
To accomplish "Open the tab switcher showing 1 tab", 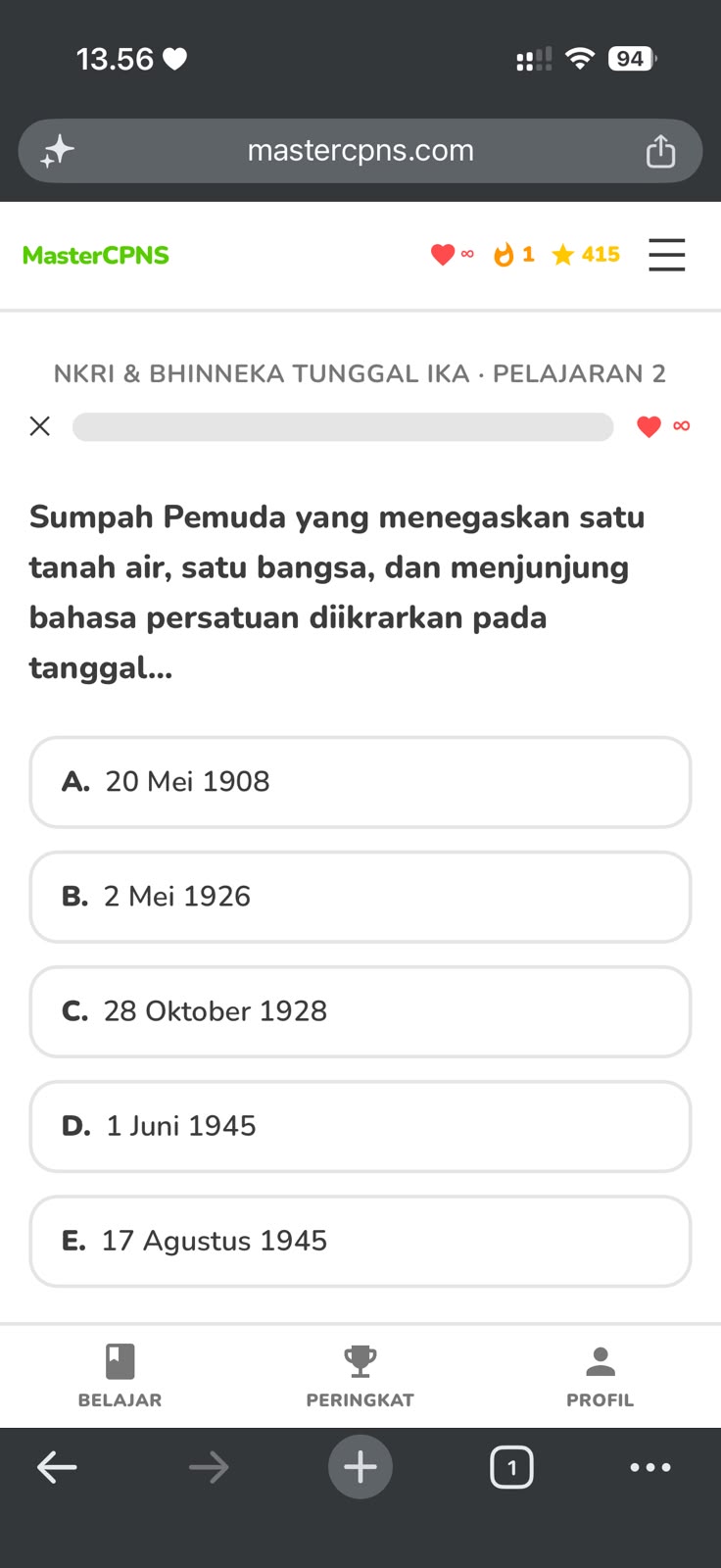I will pyautogui.click(x=511, y=1467).
